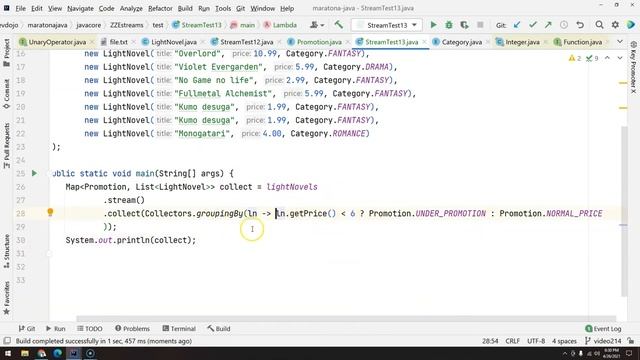Run with coverage icon in toolbar

point(464,25)
